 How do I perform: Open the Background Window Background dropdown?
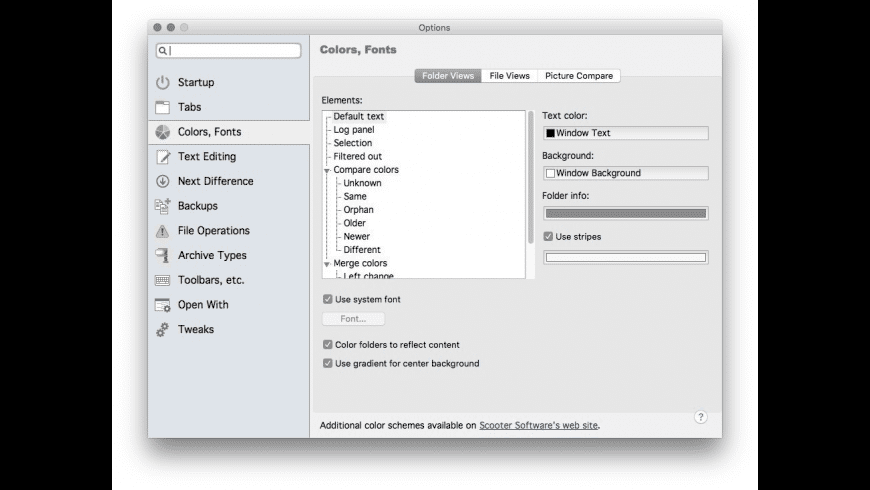pos(626,173)
